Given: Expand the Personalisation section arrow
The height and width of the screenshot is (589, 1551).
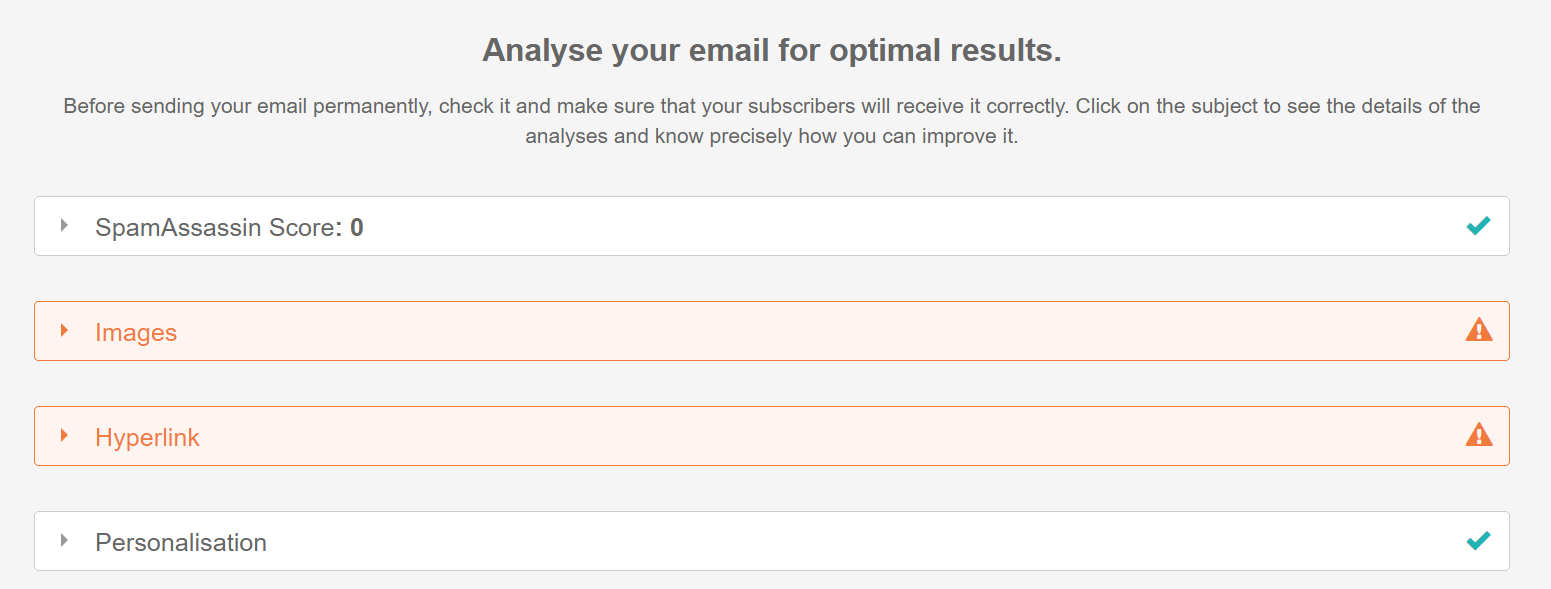Looking at the screenshot, I should pyautogui.click(x=64, y=541).
